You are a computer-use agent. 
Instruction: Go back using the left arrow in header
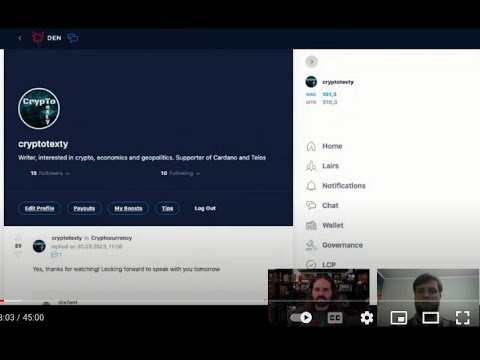20,38
